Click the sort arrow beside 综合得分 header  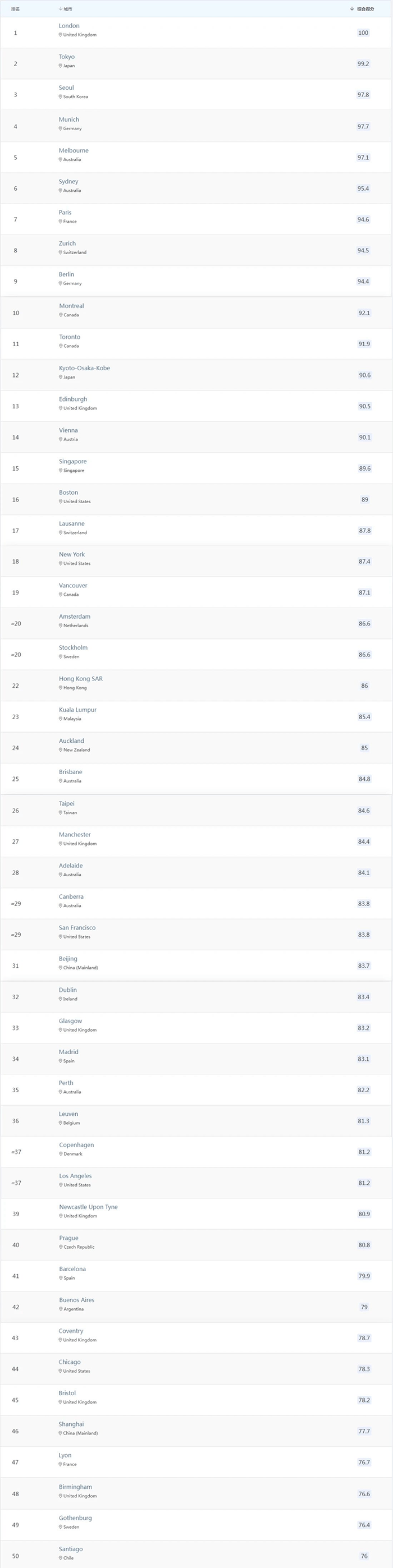point(352,9)
